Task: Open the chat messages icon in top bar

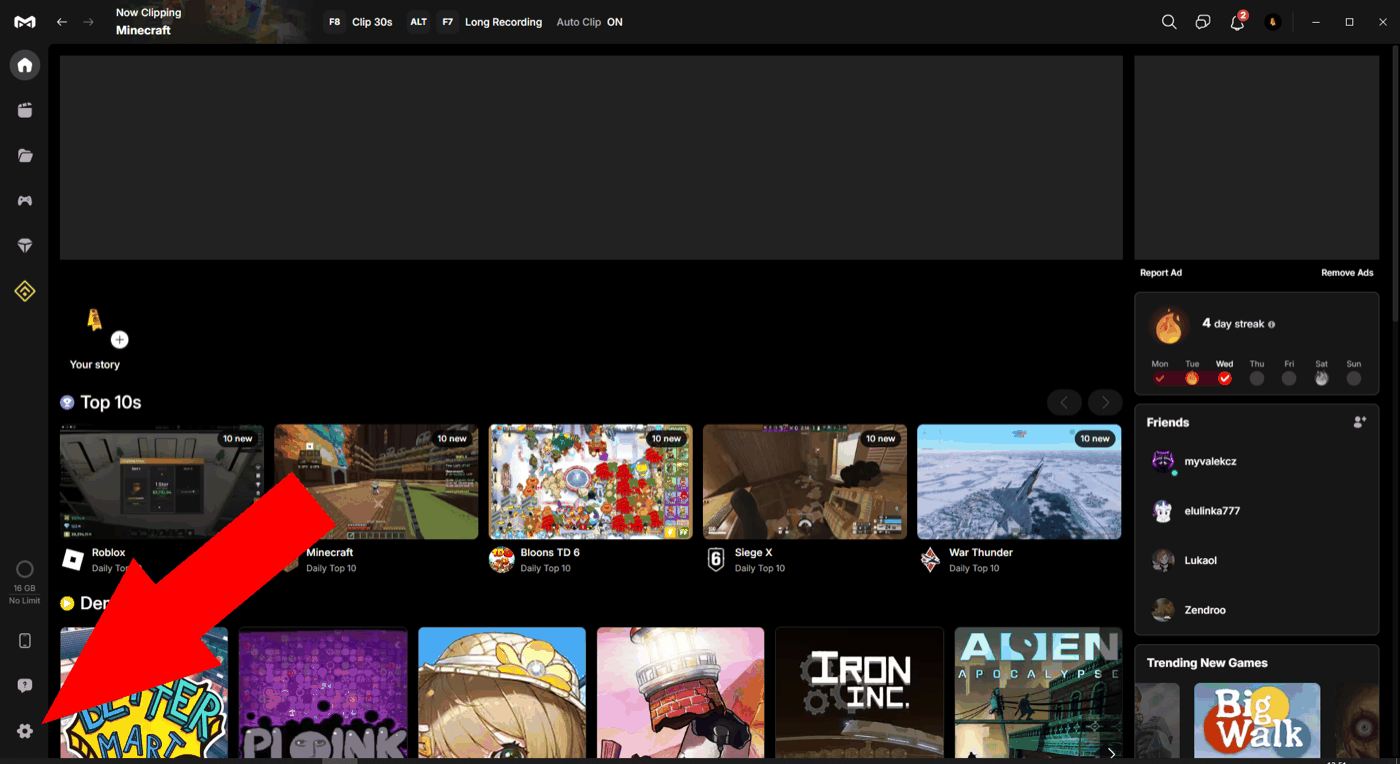Action: pyautogui.click(x=1203, y=22)
